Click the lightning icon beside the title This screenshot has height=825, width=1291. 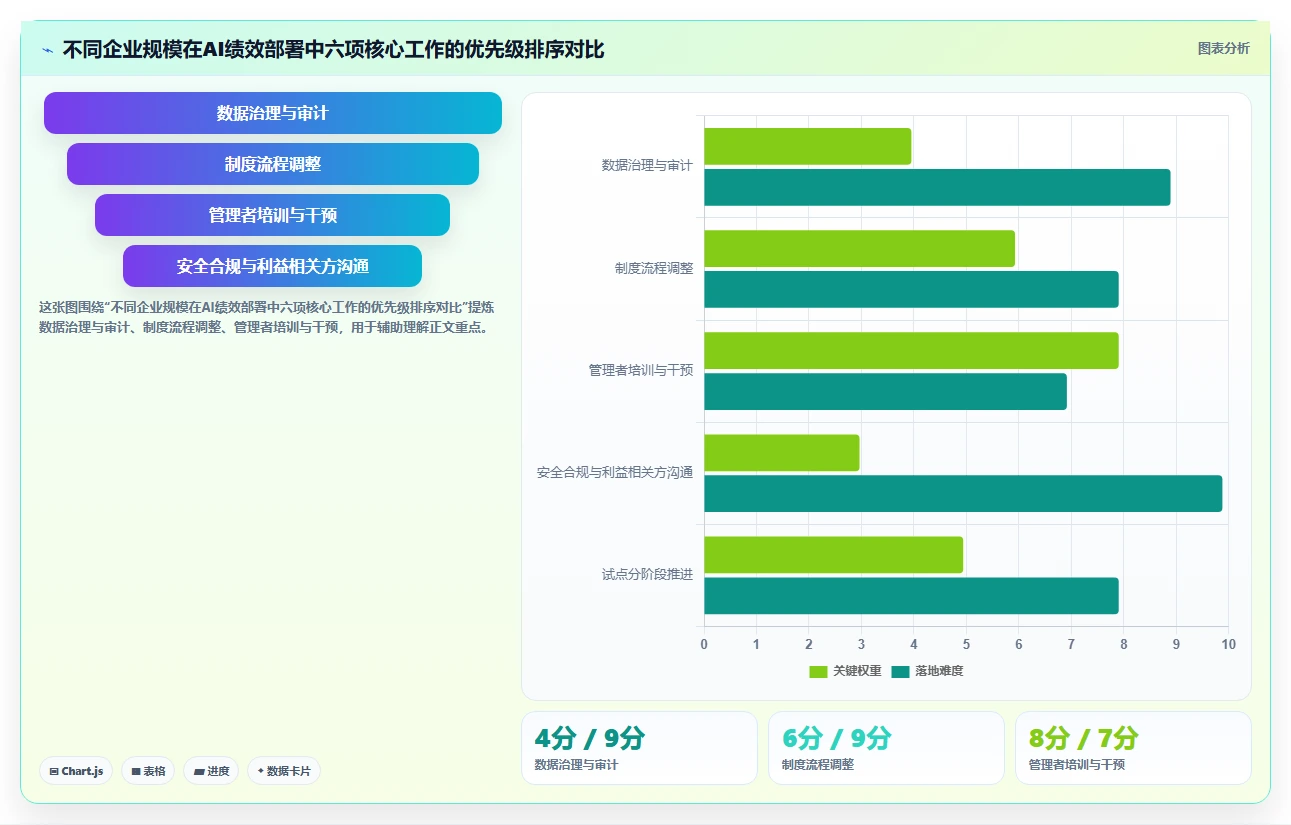click(48, 49)
